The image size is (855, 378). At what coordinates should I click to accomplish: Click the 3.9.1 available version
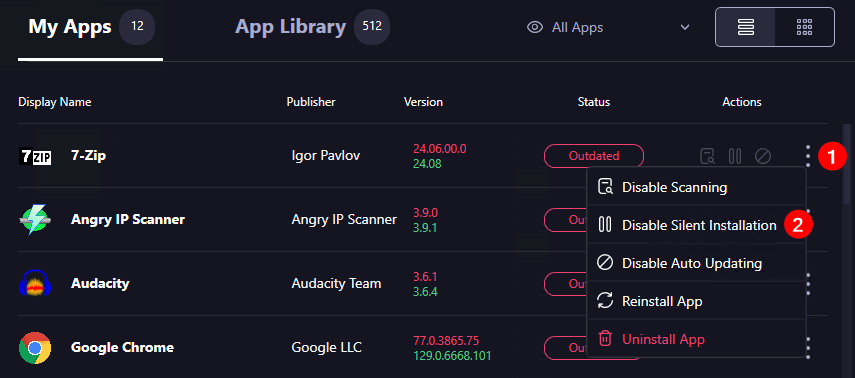coord(425,227)
